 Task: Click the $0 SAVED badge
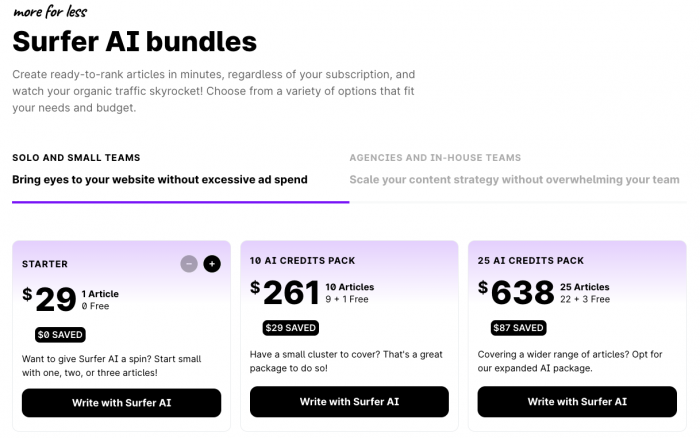pyautogui.click(x=62, y=334)
